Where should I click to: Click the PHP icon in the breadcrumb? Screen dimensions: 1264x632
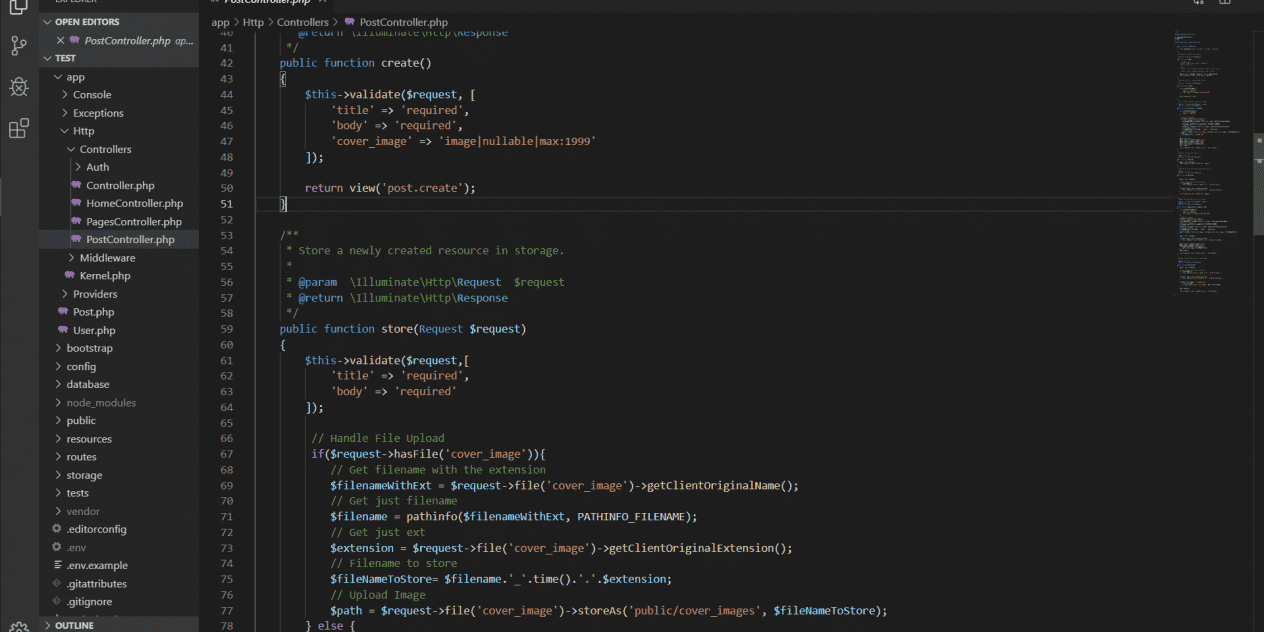pos(349,21)
